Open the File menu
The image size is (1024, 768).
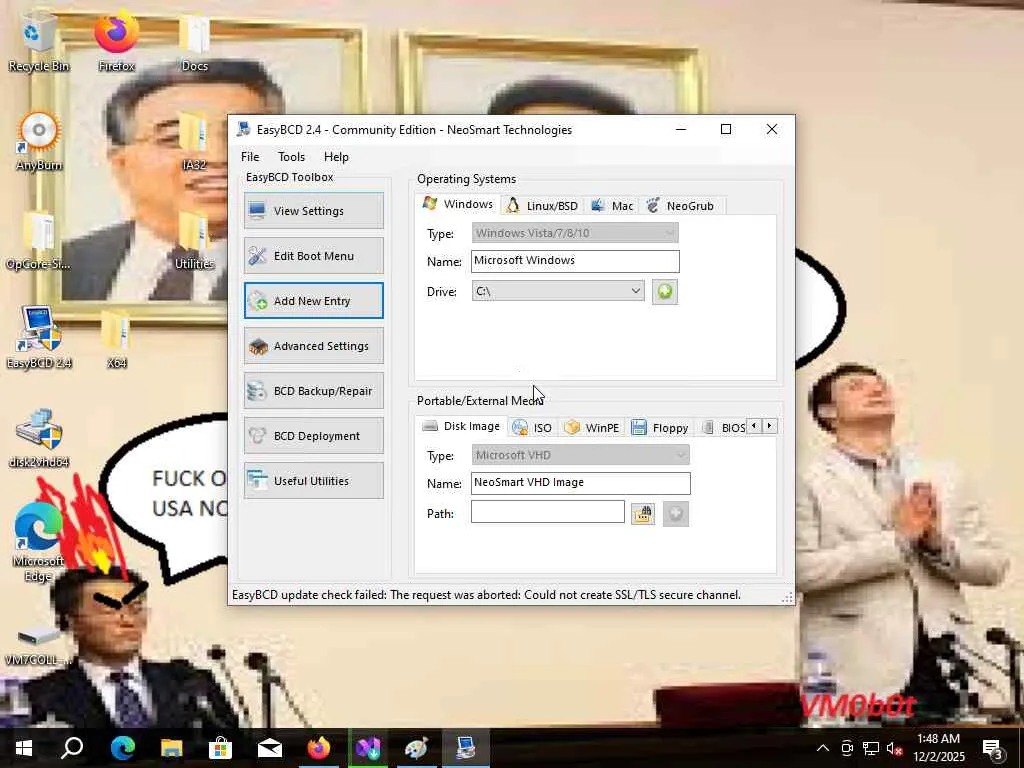(x=250, y=157)
